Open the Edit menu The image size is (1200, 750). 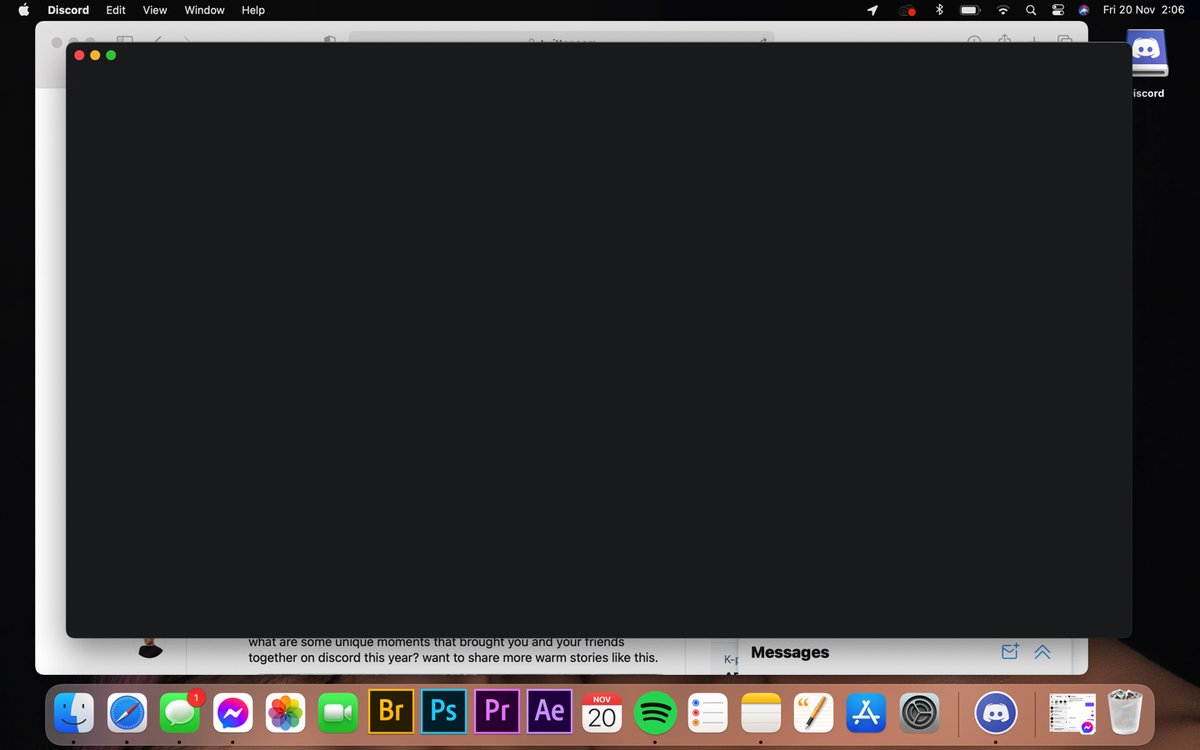(x=116, y=10)
